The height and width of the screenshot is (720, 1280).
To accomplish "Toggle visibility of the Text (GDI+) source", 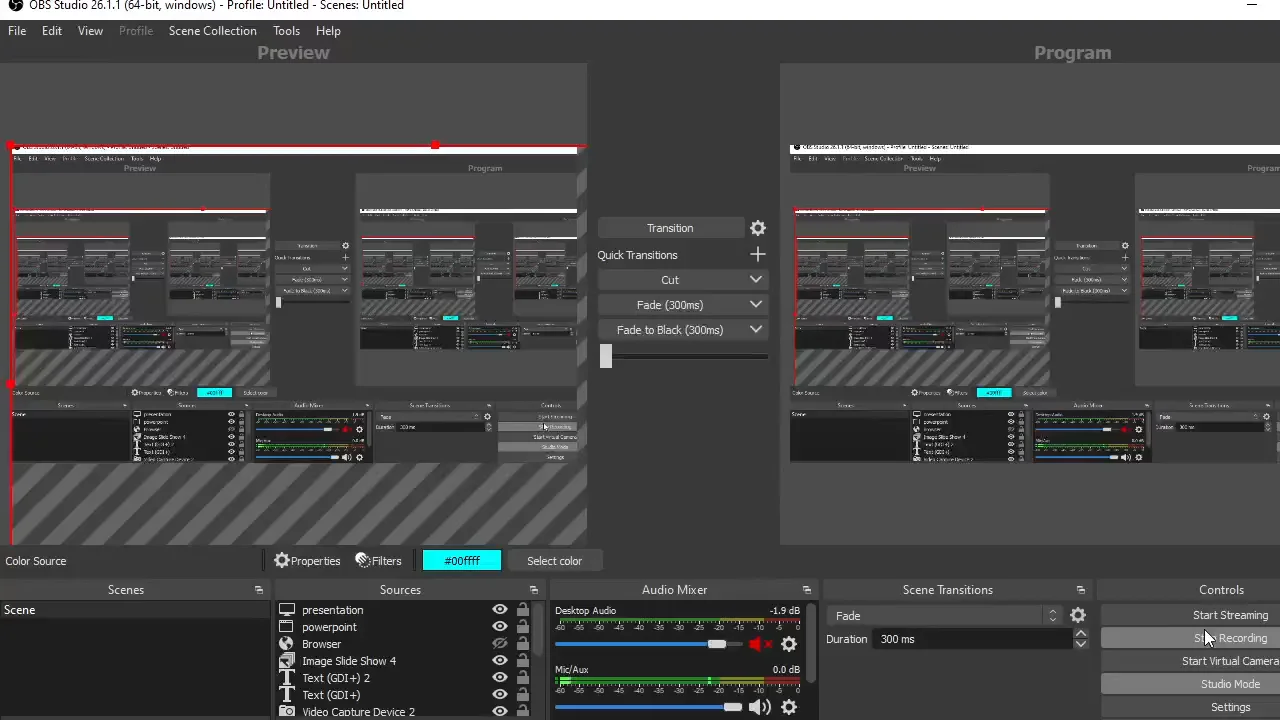I will [x=500, y=695].
